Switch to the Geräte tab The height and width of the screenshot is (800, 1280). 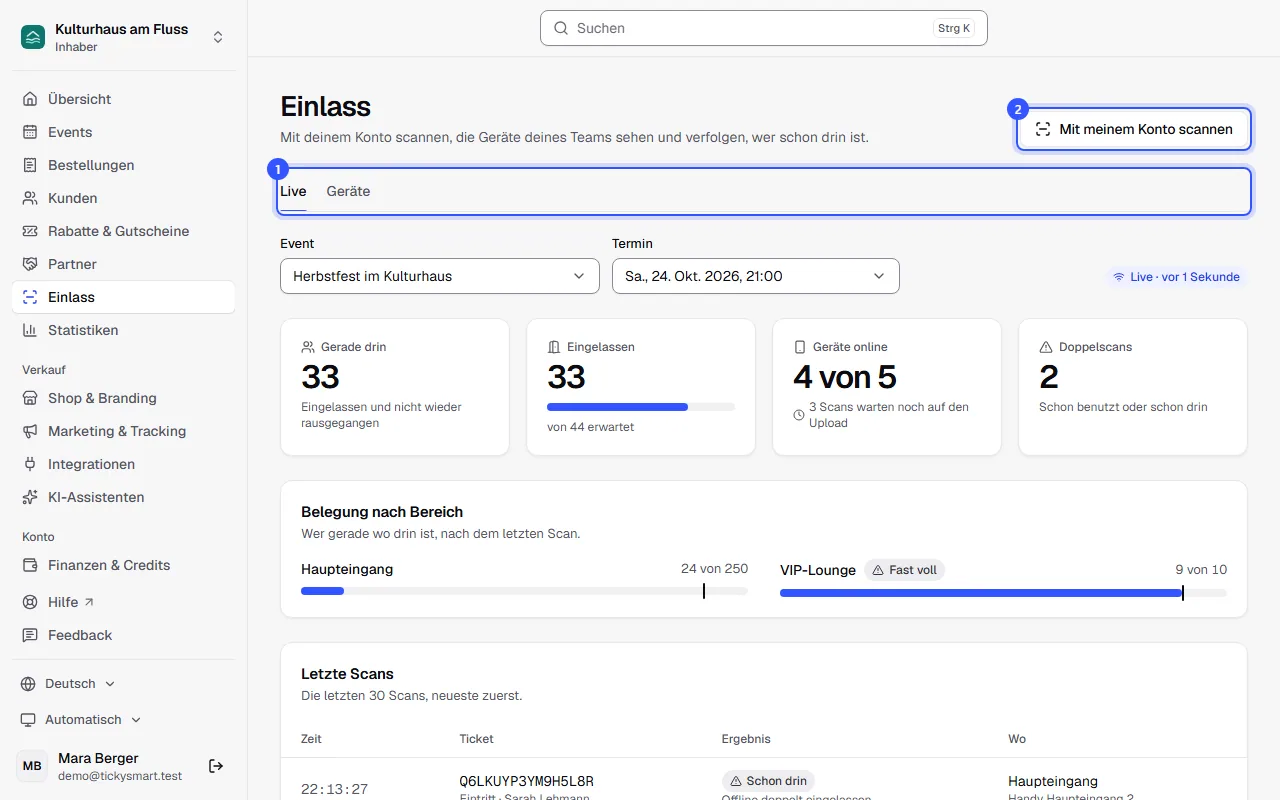coord(348,191)
